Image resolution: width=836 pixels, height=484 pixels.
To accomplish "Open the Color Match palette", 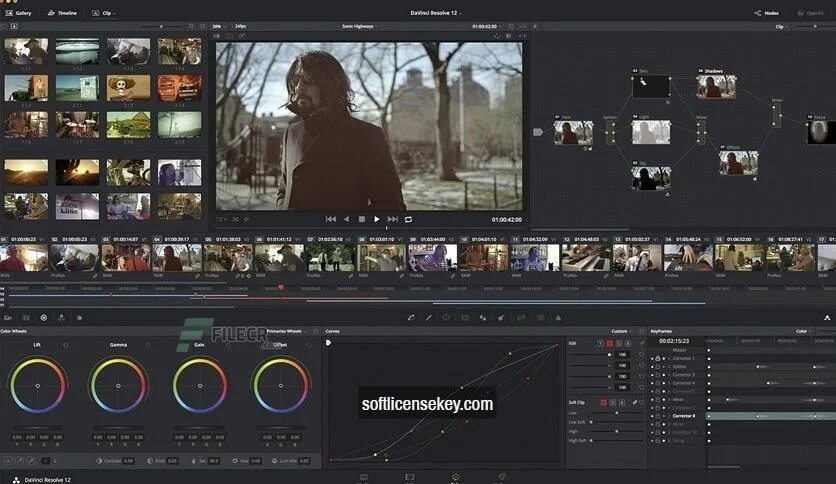I will 26,318.
